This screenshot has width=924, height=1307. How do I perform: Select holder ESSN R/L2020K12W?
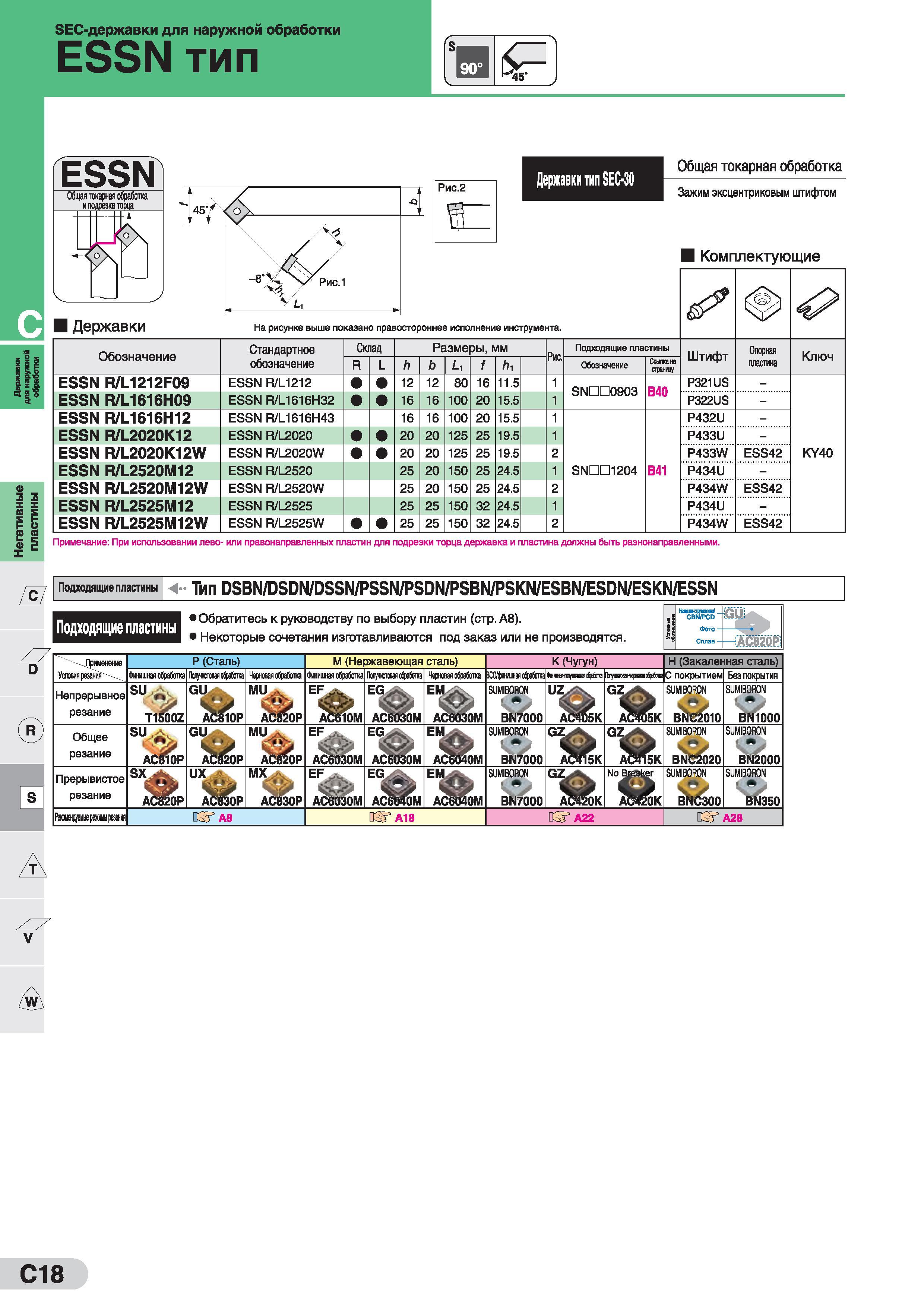click(x=132, y=453)
